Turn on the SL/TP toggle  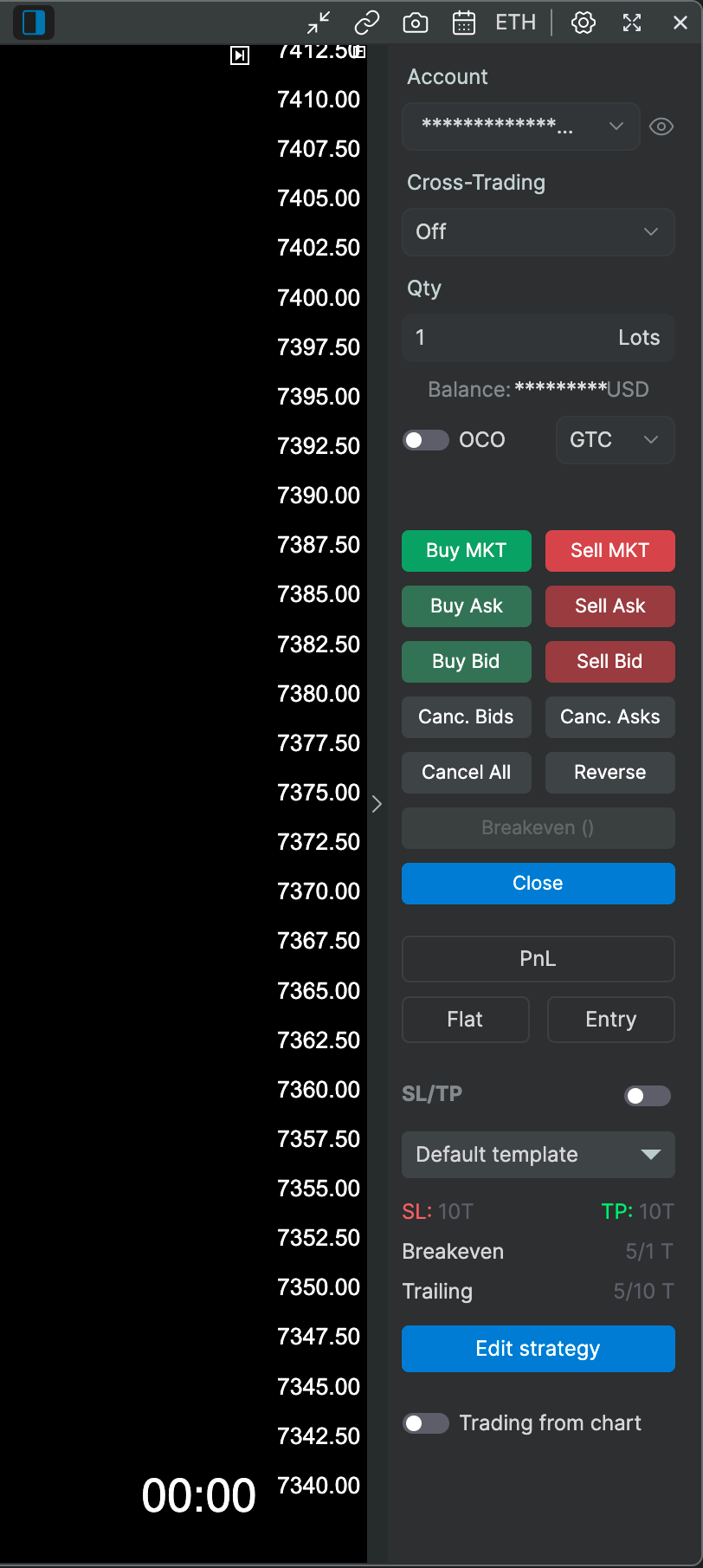[x=648, y=1096]
